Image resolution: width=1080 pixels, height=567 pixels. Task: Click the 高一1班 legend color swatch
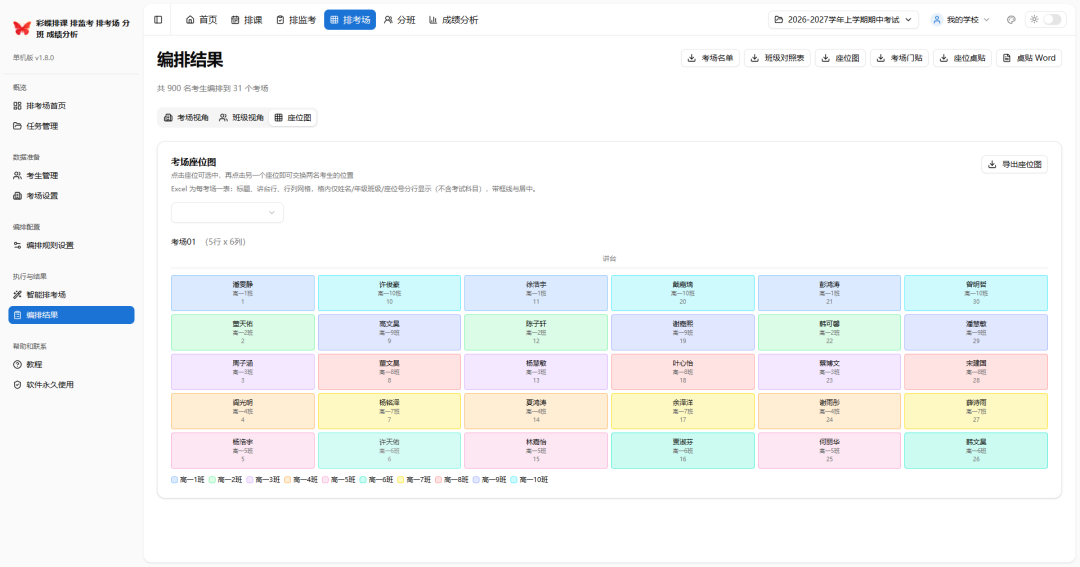(x=174, y=480)
